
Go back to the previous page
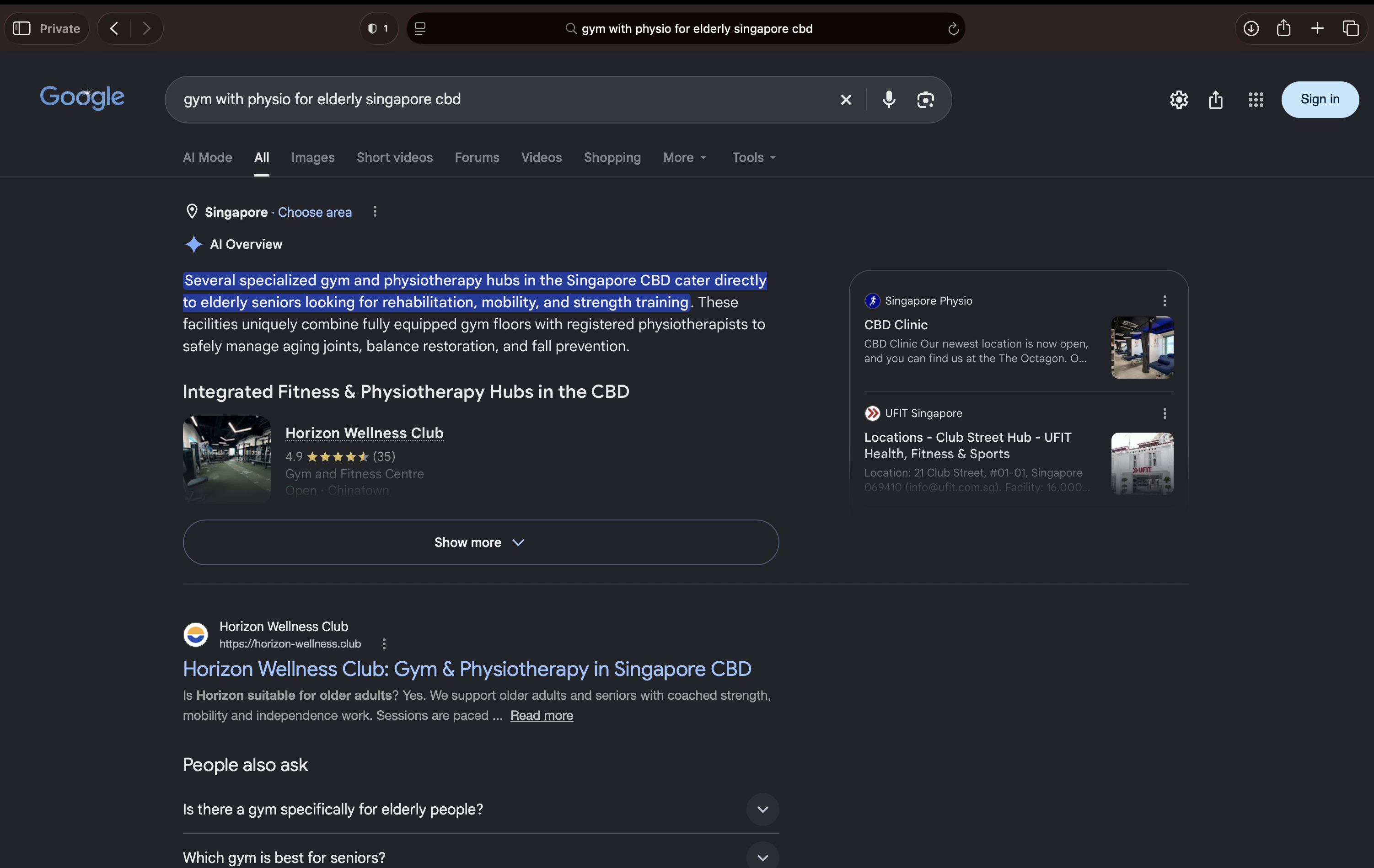pos(114,28)
